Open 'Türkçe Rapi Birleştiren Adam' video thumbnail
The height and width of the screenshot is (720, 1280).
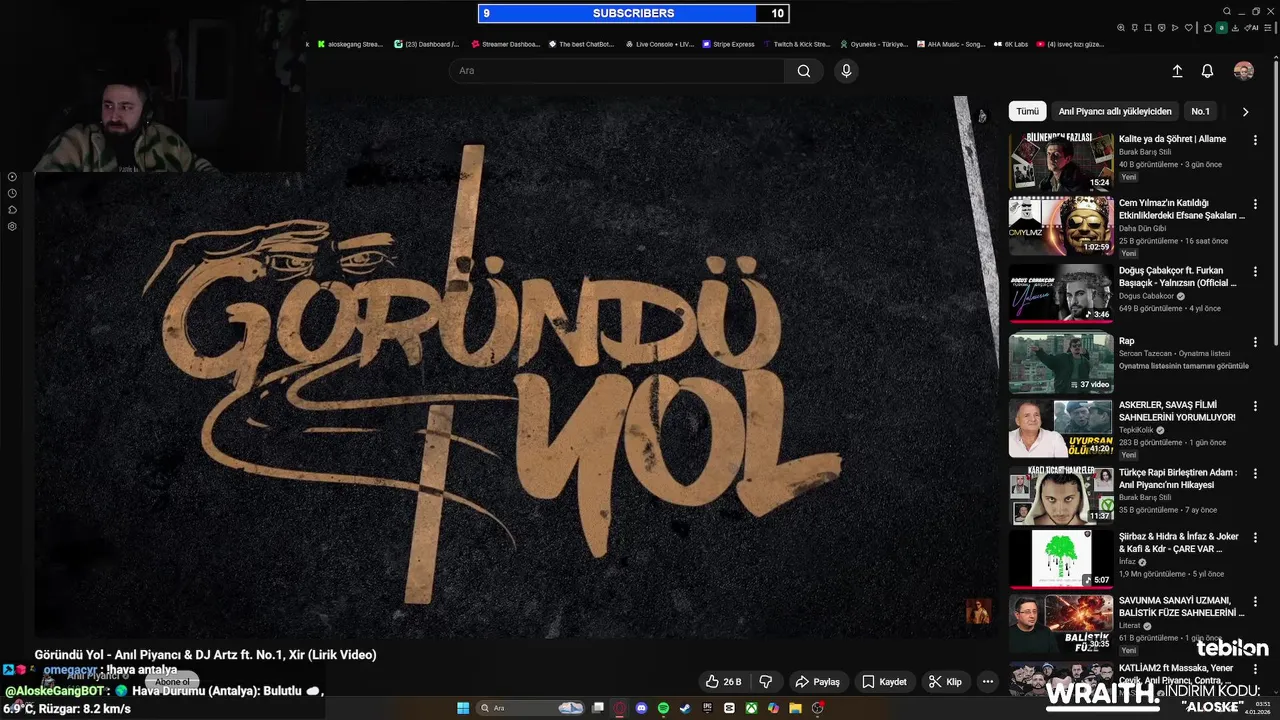(1061, 496)
